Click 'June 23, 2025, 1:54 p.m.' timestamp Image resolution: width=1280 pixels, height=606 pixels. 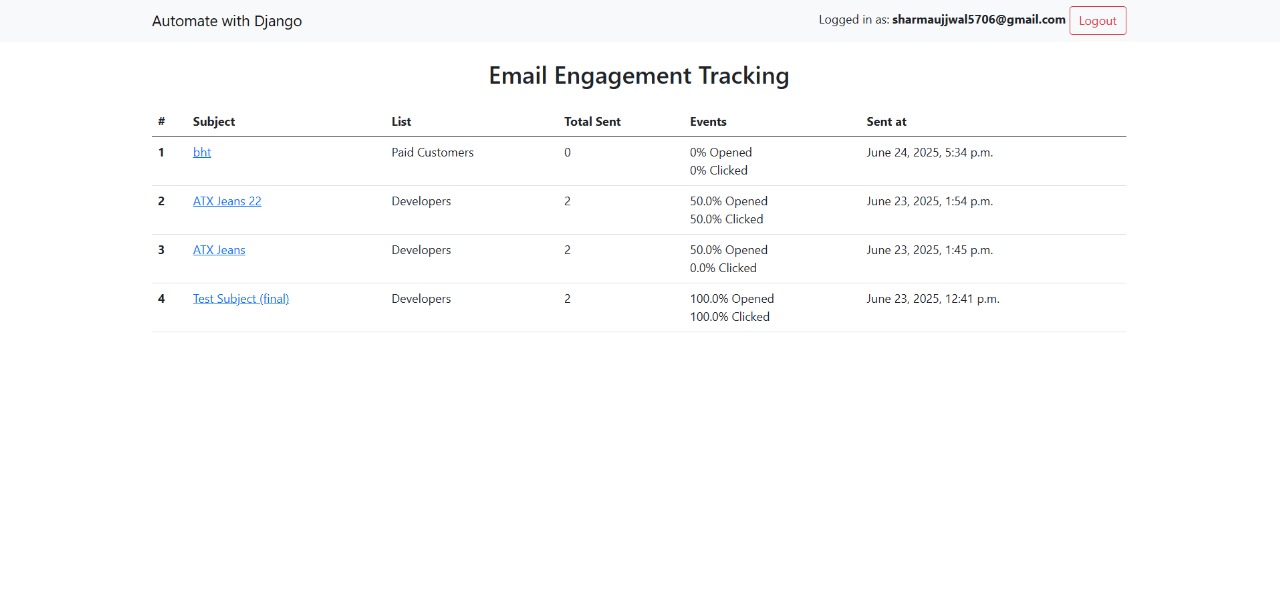(930, 201)
